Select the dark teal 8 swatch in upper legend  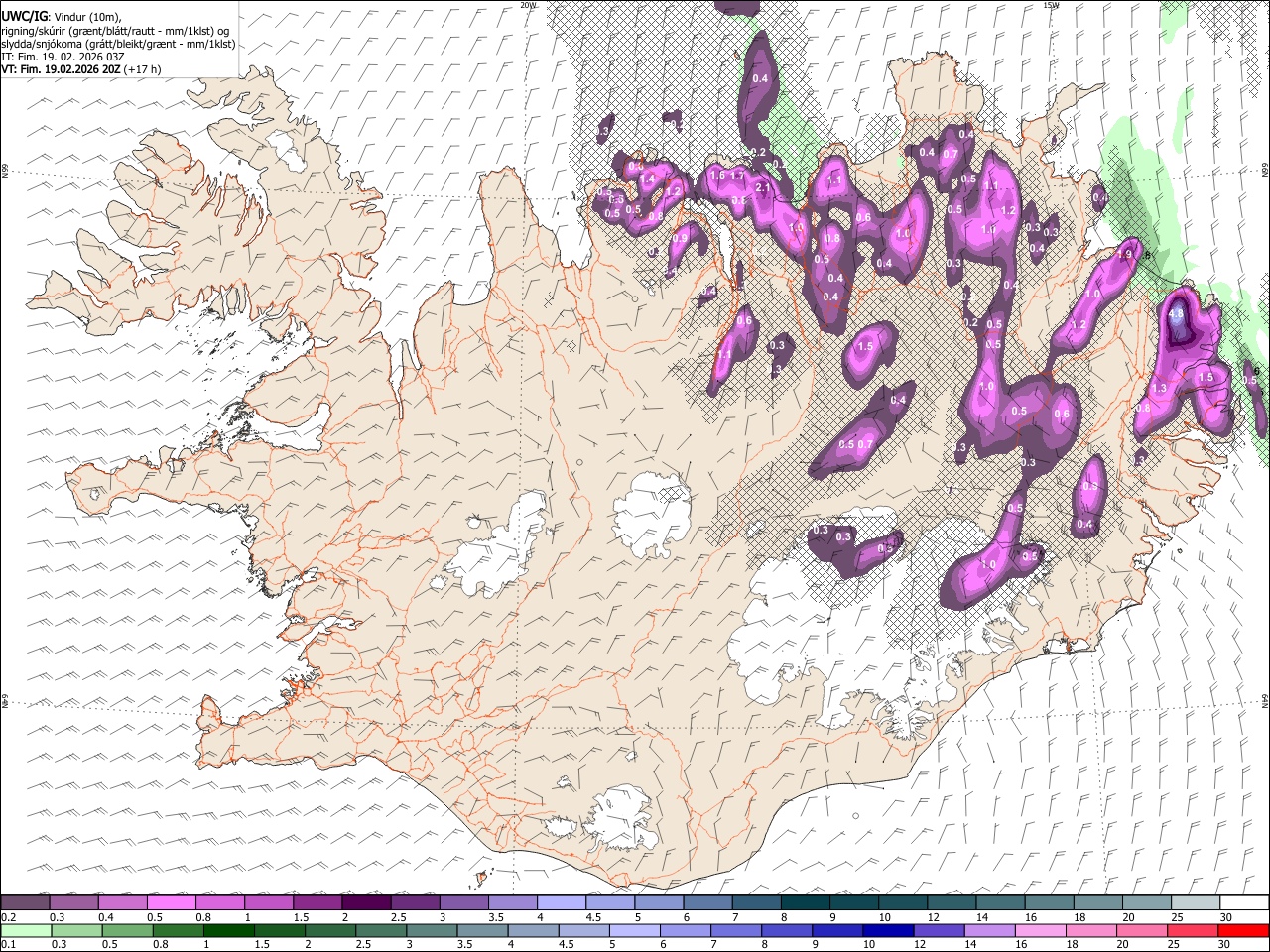(x=805, y=902)
